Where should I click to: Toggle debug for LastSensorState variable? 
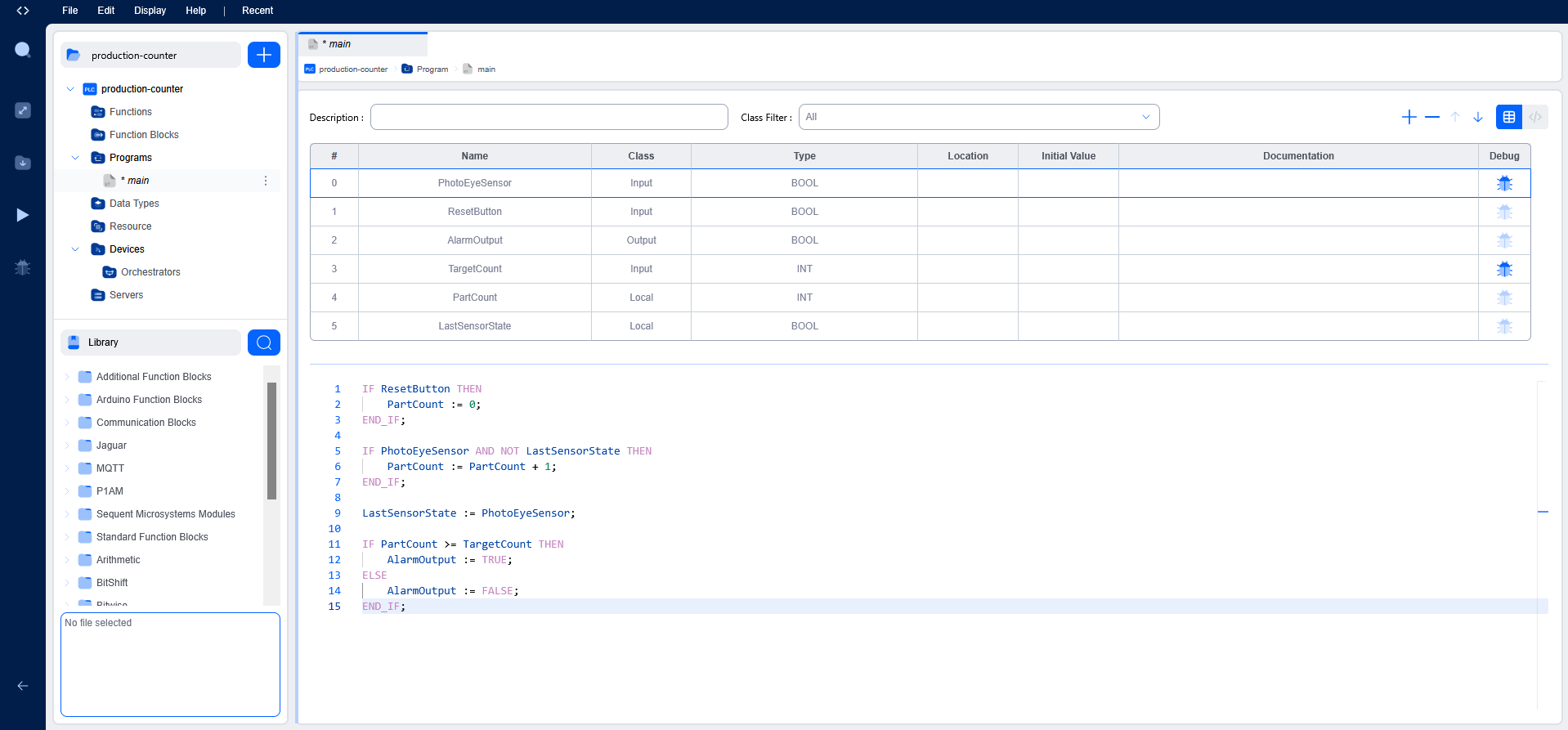[1504, 326]
